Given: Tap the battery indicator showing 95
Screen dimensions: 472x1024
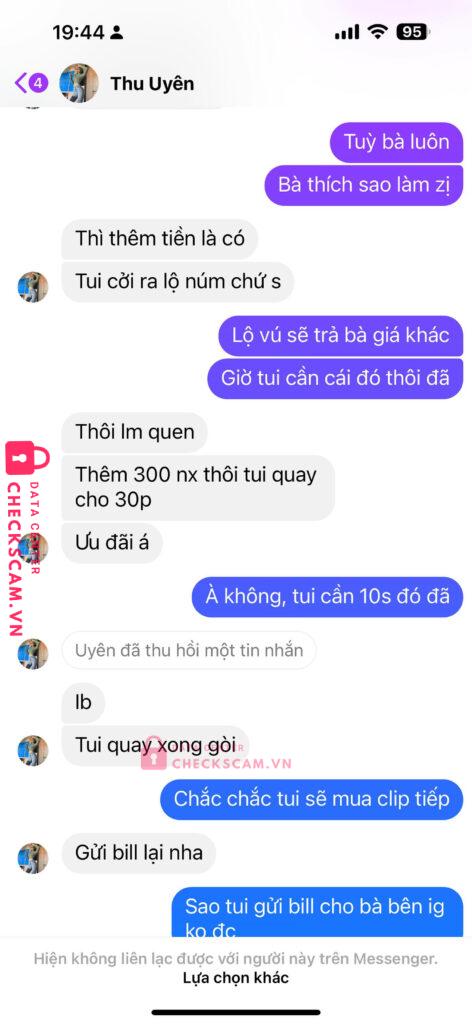Looking at the screenshot, I should click(x=413, y=32).
